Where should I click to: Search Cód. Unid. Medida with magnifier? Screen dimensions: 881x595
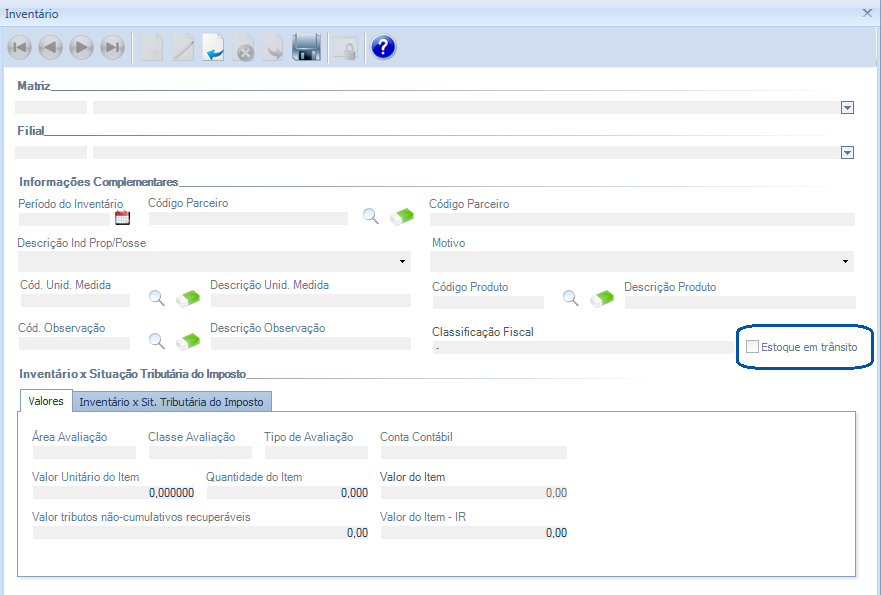point(157,298)
